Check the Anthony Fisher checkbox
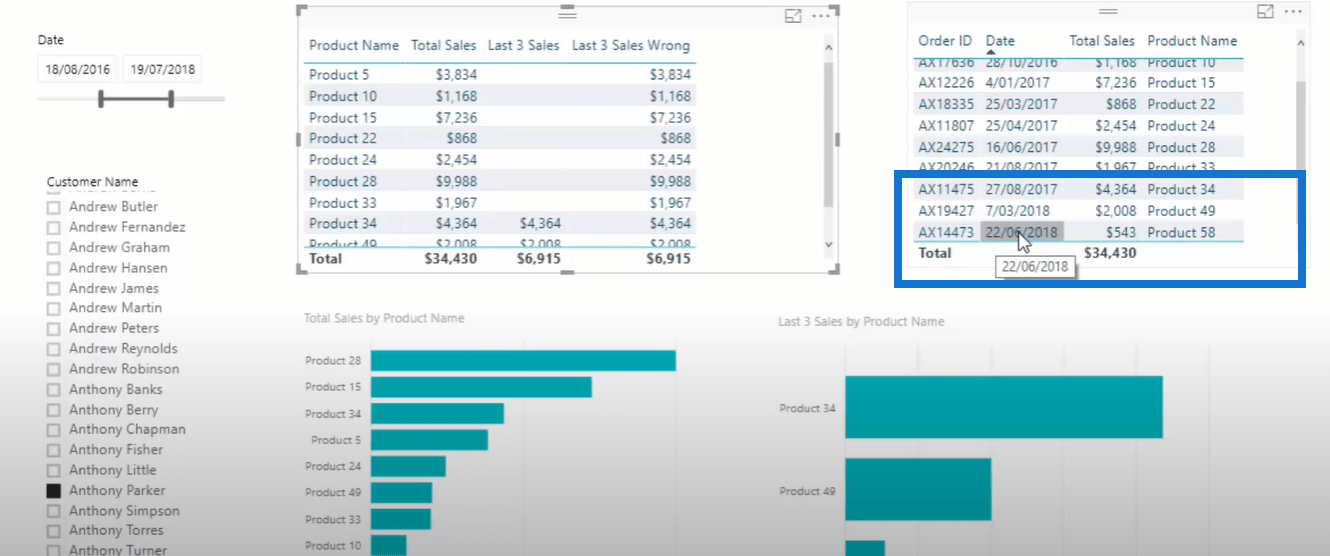1330x556 pixels. (x=53, y=449)
